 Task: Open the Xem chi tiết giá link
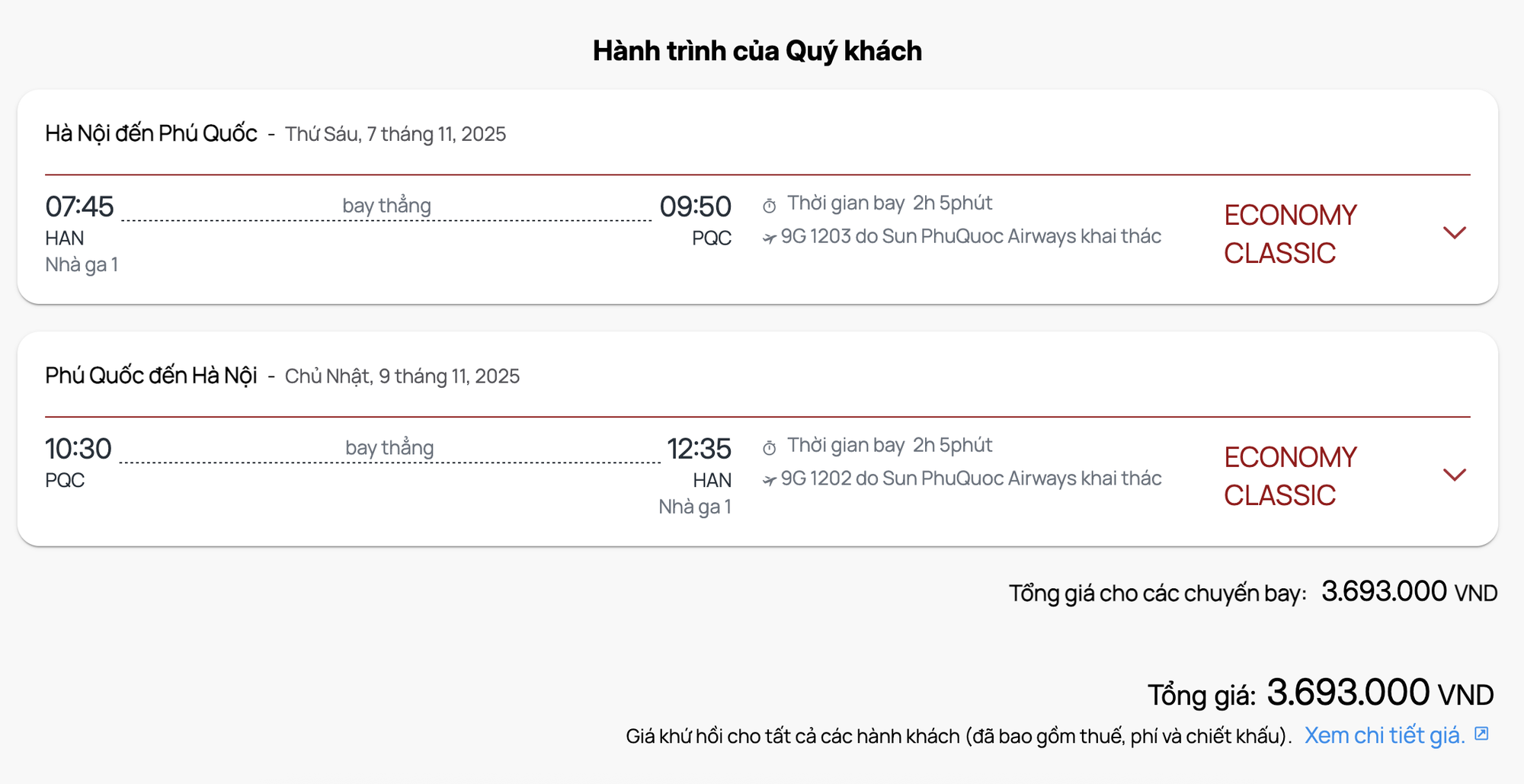(1384, 735)
